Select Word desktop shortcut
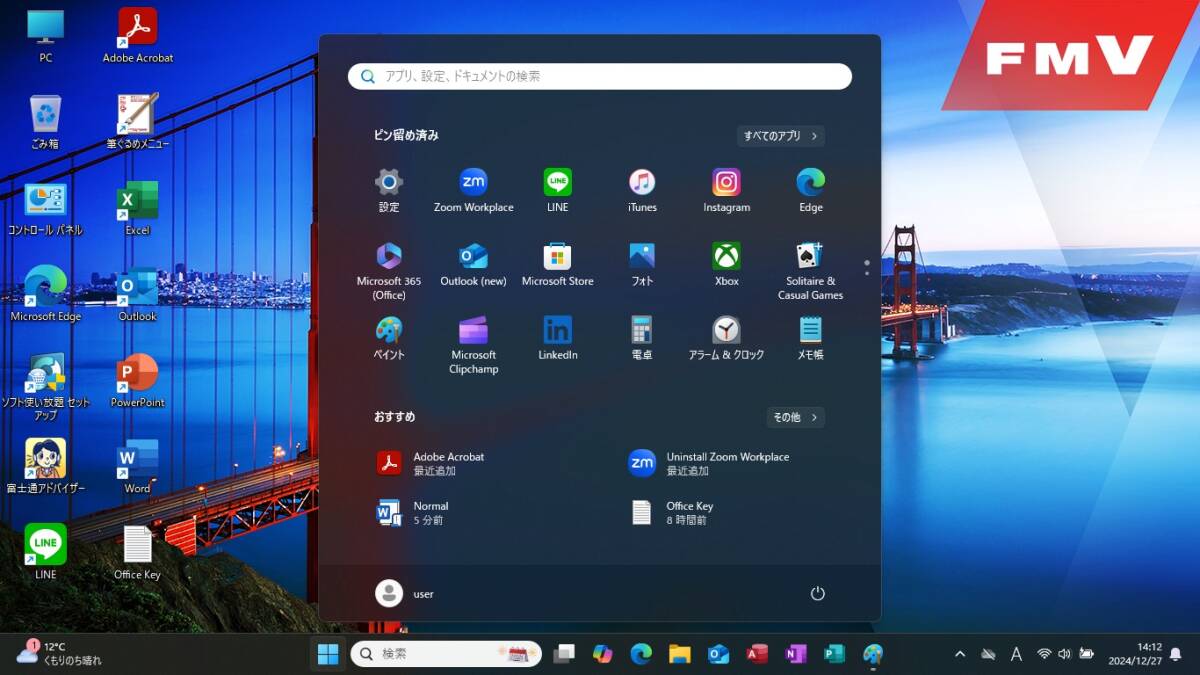Image resolution: width=1200 pixels, height=675 pixels. click(x=138, y=466)
